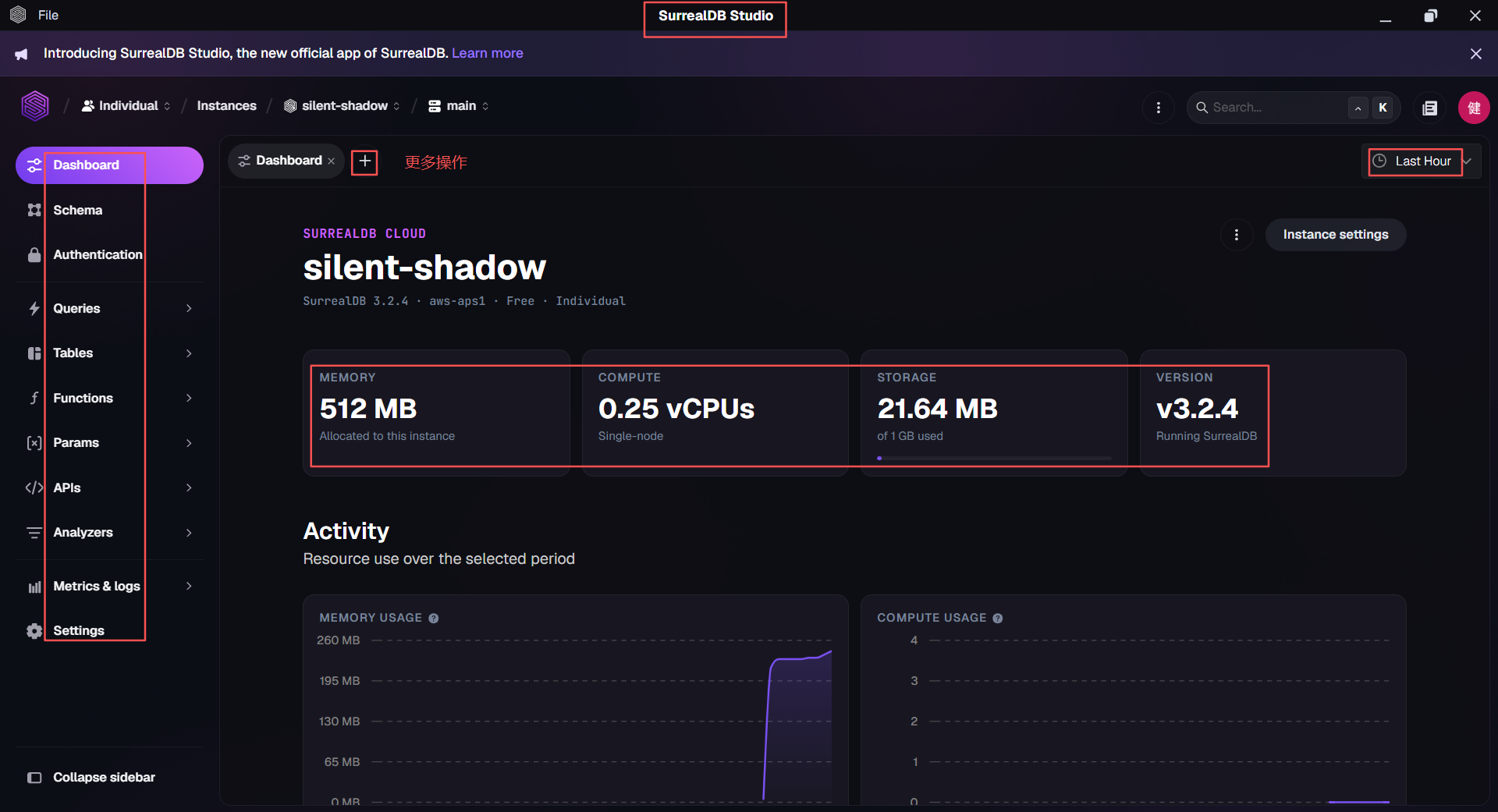
Task: Click the K shortcut key badge
Action: point(1383,108)
